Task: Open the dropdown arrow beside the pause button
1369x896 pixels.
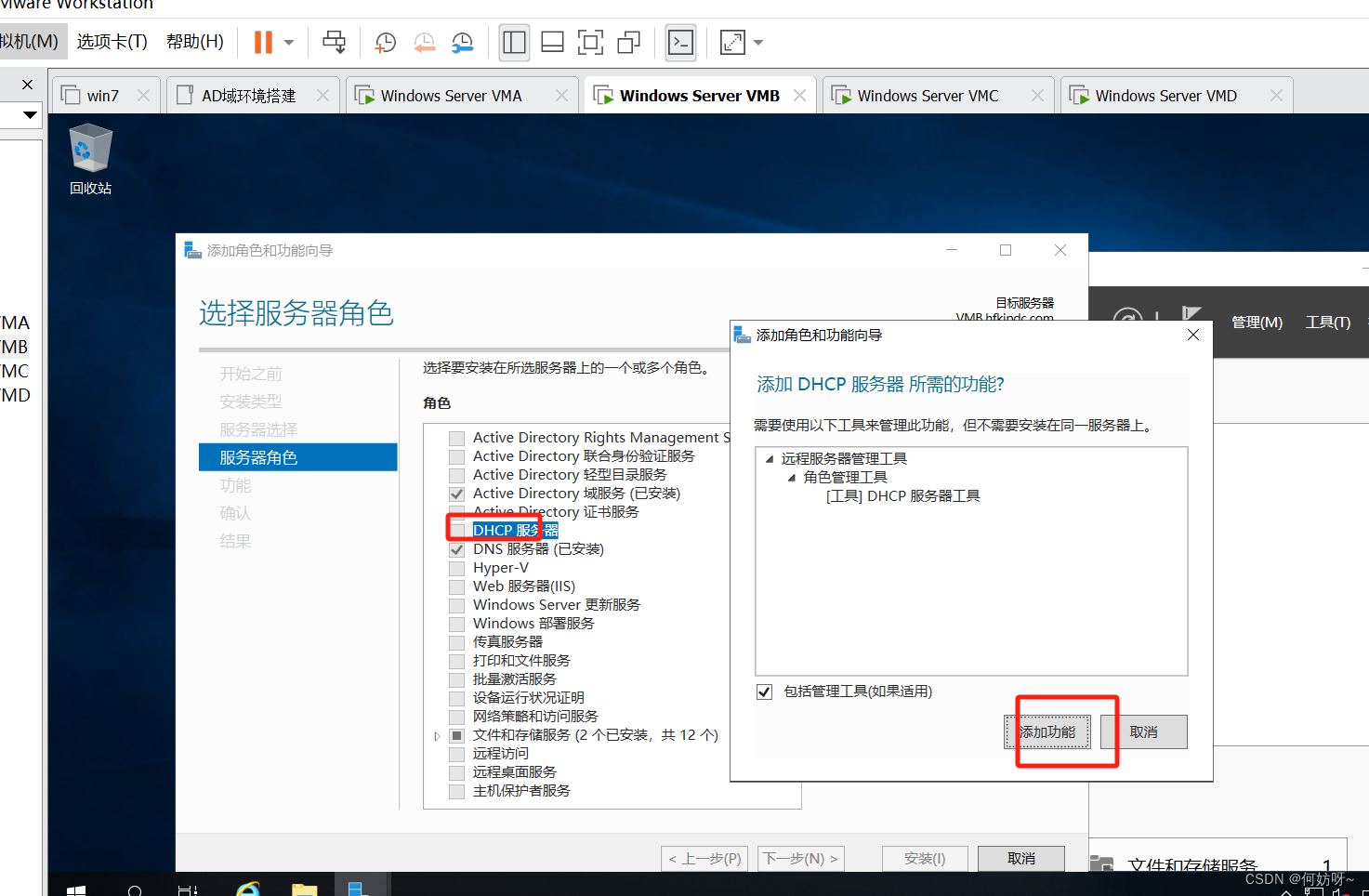Action: (289, 42)
